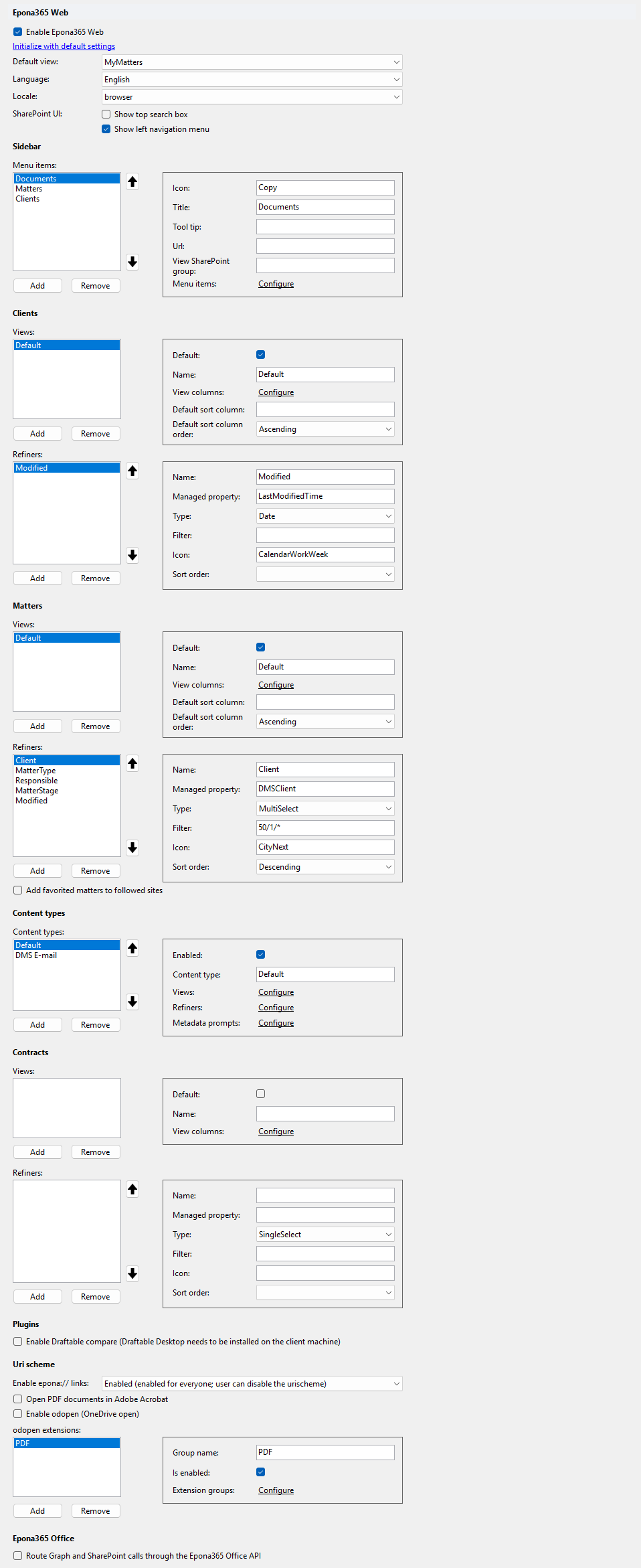Select MatterStage refiner in list
Image resolution: width=641 pixels, height=1568 pixels.
click(67, 791)
